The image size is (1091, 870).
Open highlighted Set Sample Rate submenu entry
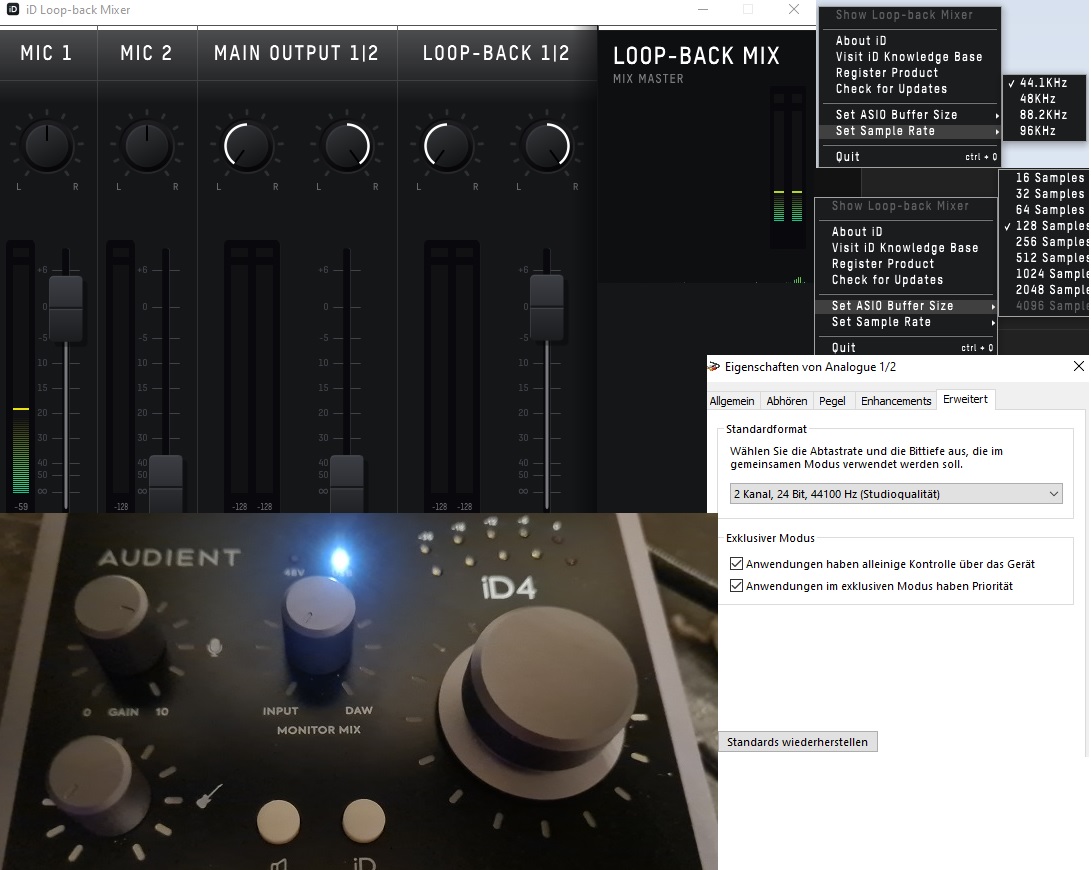click(910, 131)
